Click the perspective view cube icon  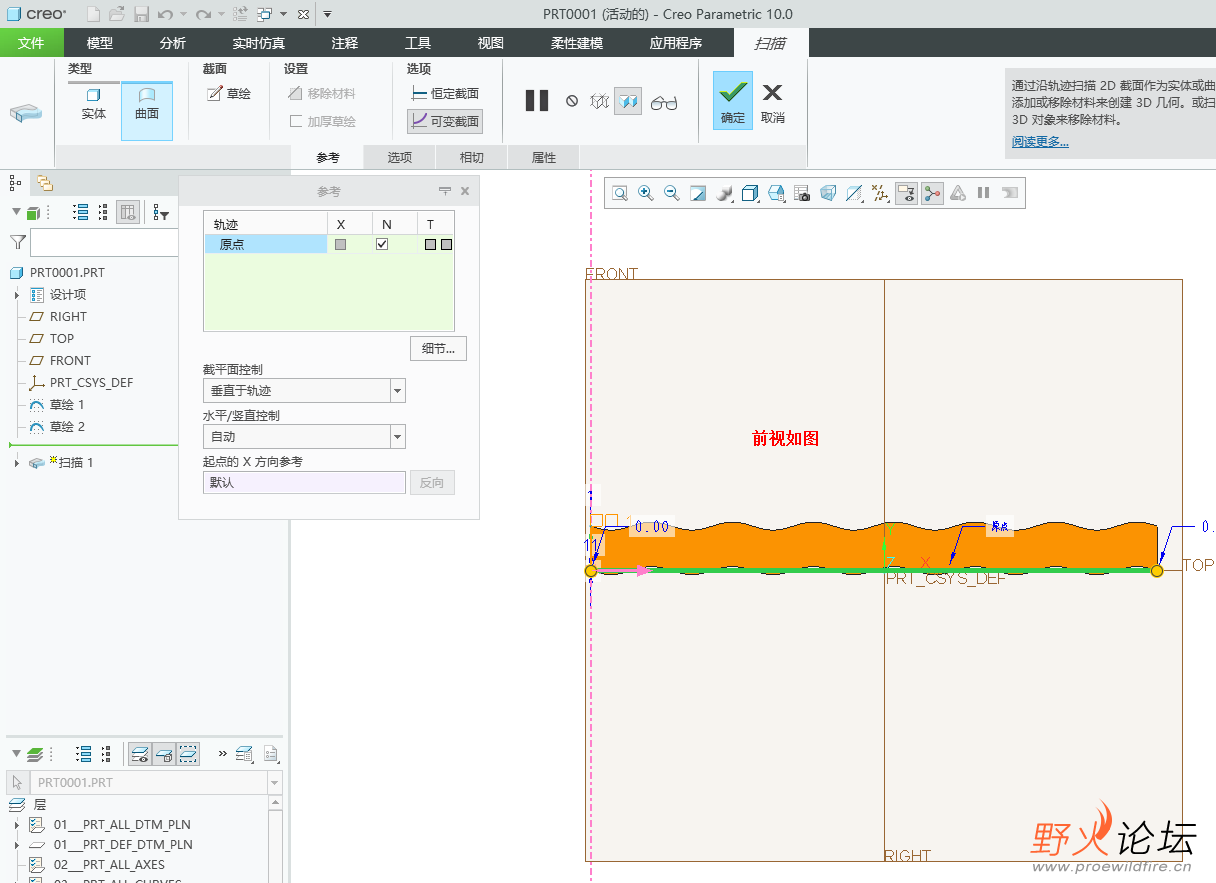click(x=828, y=193)
